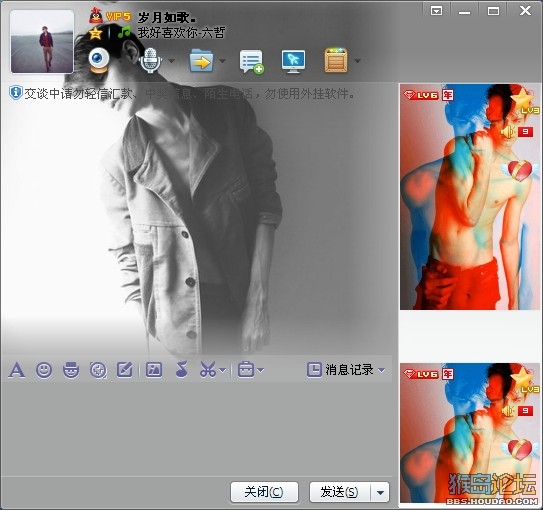Click the message history clock icon
This screenshot has width=543, height=510.
(314, 369)
